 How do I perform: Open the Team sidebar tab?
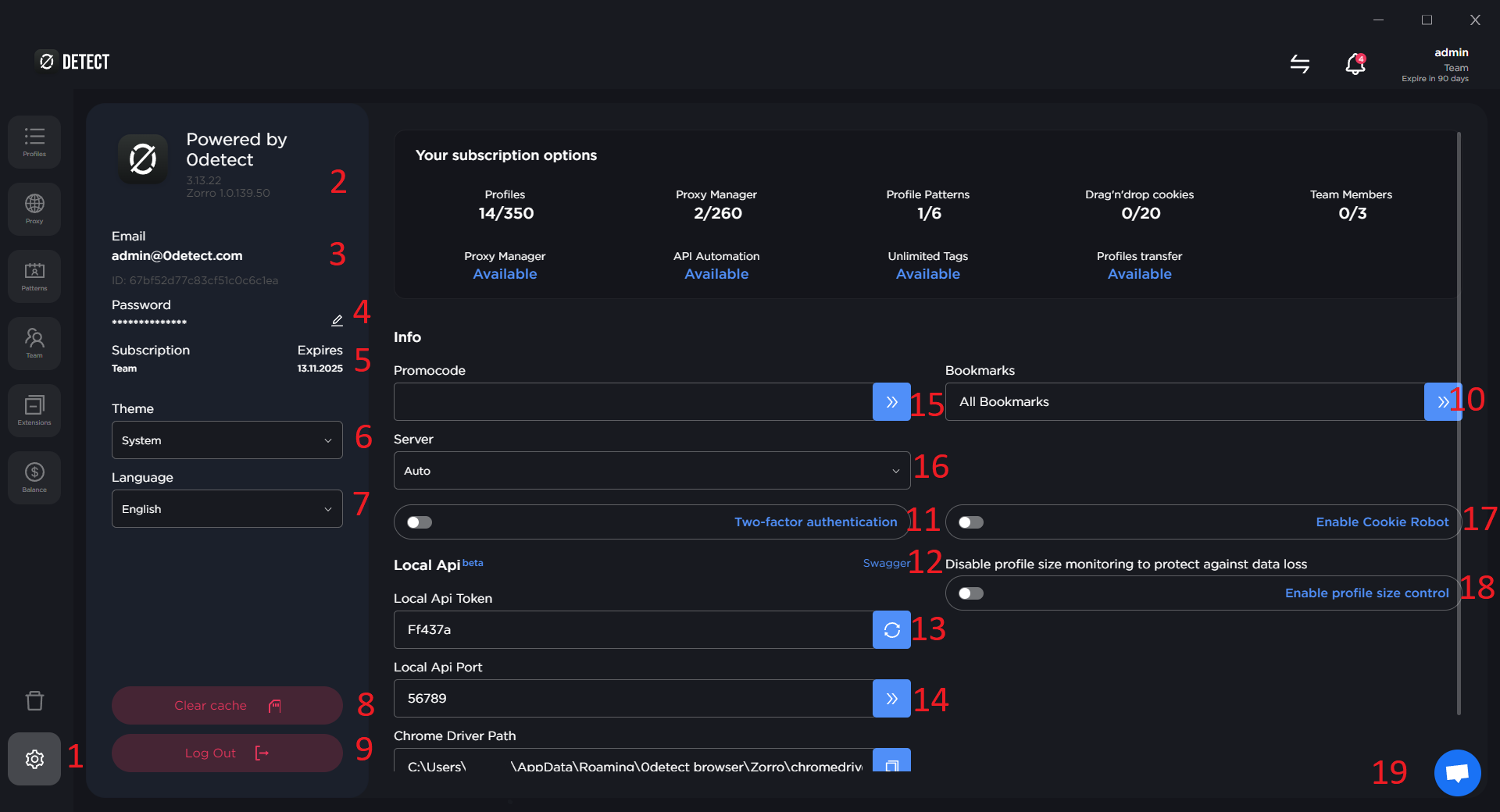click(34, 344)
